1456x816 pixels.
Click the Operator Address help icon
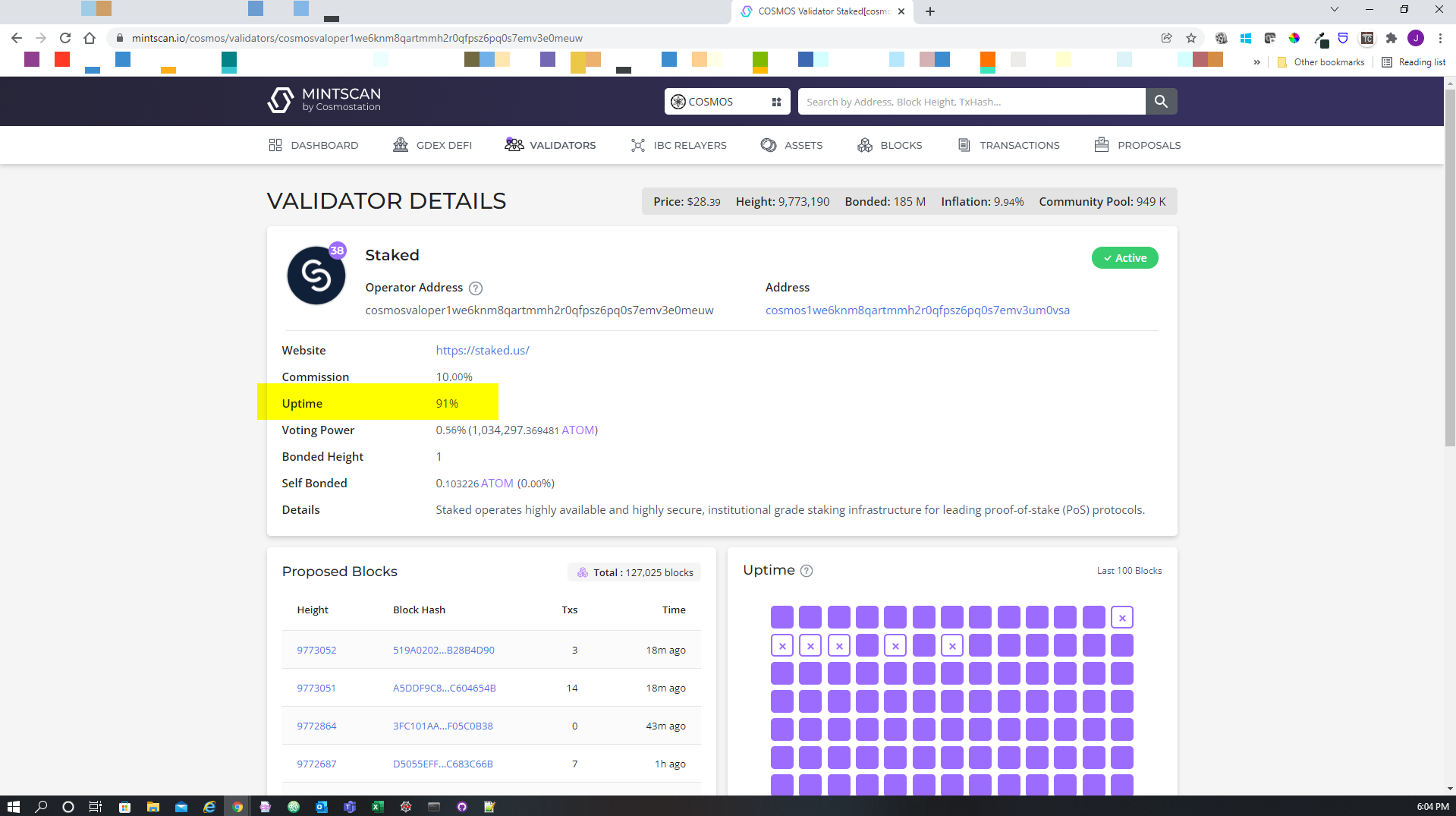(476, 288)
